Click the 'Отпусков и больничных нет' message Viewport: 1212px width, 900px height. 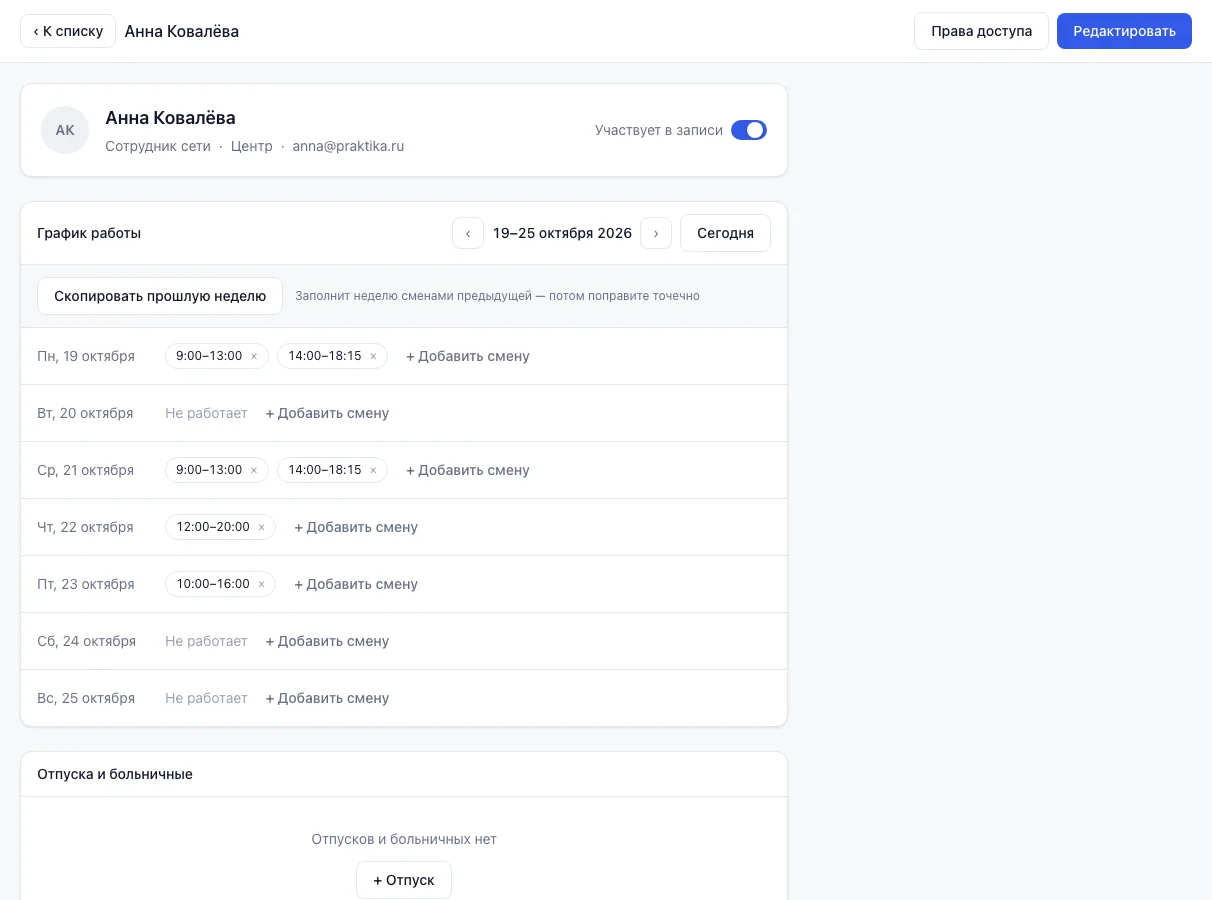tap(404, 839)
